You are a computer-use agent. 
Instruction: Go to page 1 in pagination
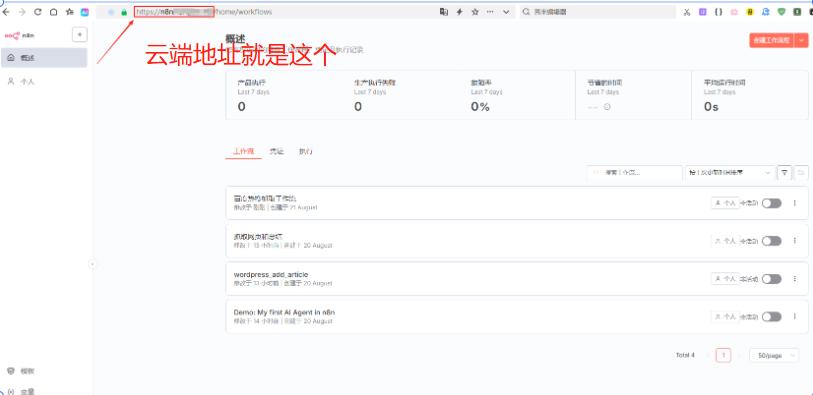click(x=723, y=355)
